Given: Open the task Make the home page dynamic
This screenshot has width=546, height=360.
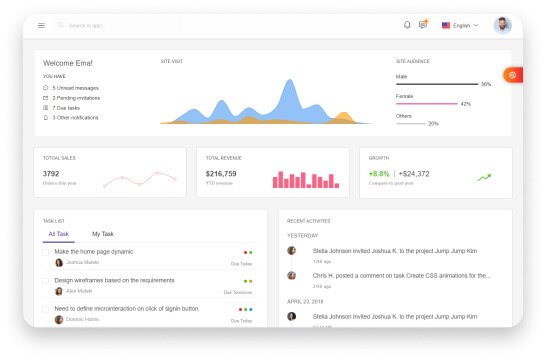Looking at the screenshot, I should pos(94,252).
